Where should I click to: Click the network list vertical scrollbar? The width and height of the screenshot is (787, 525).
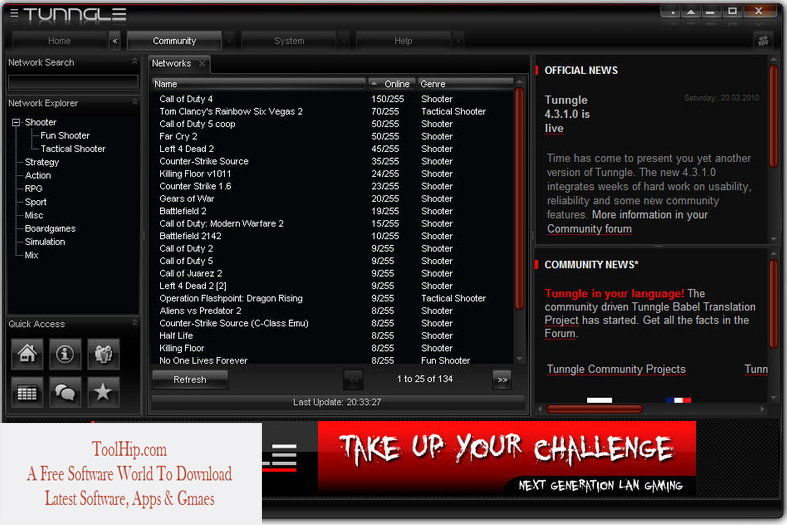coord(519,198)
